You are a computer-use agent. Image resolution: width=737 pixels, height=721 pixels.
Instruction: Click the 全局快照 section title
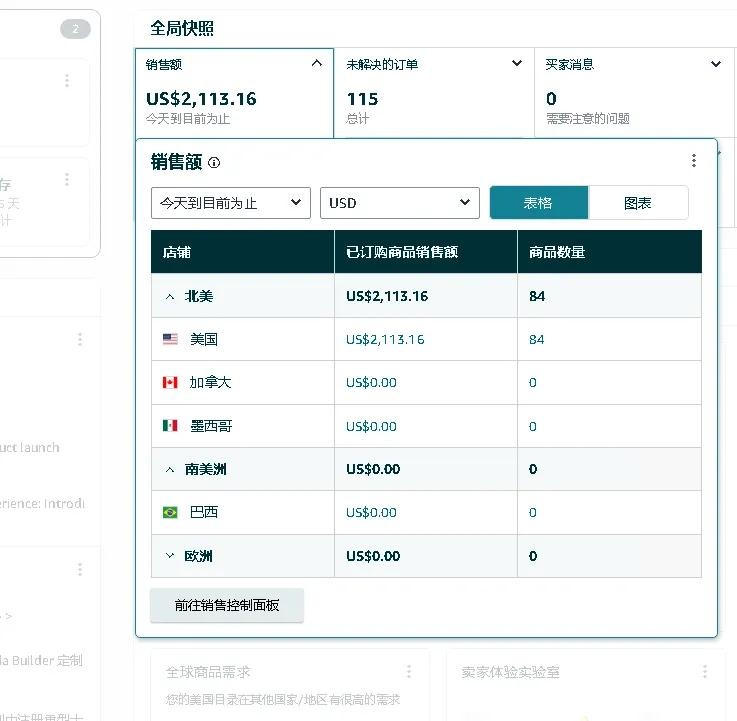[x=182, y=28]
